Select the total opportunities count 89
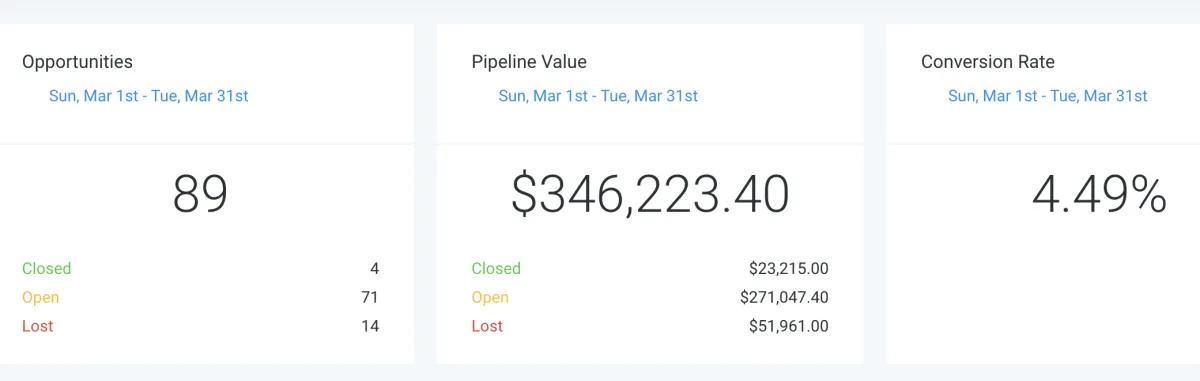 (x=200, y=194)
